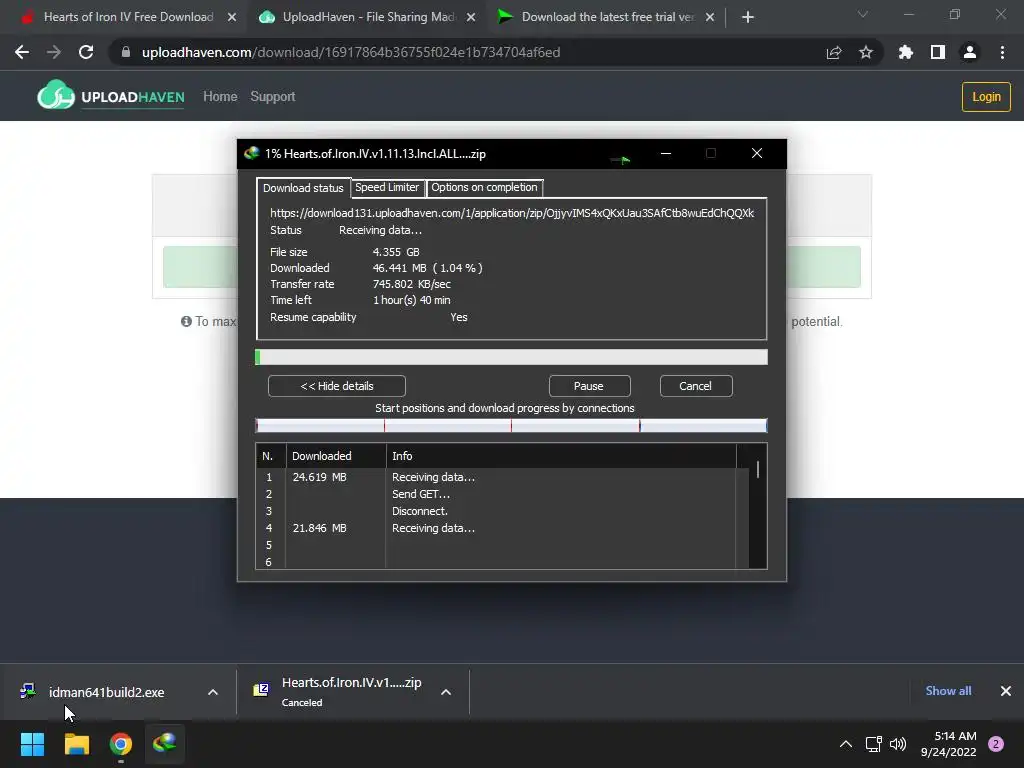The width and height of the screenshot is (1024, 768).
Task: Bookmark this page with the star
Action: tap(866, 52)
